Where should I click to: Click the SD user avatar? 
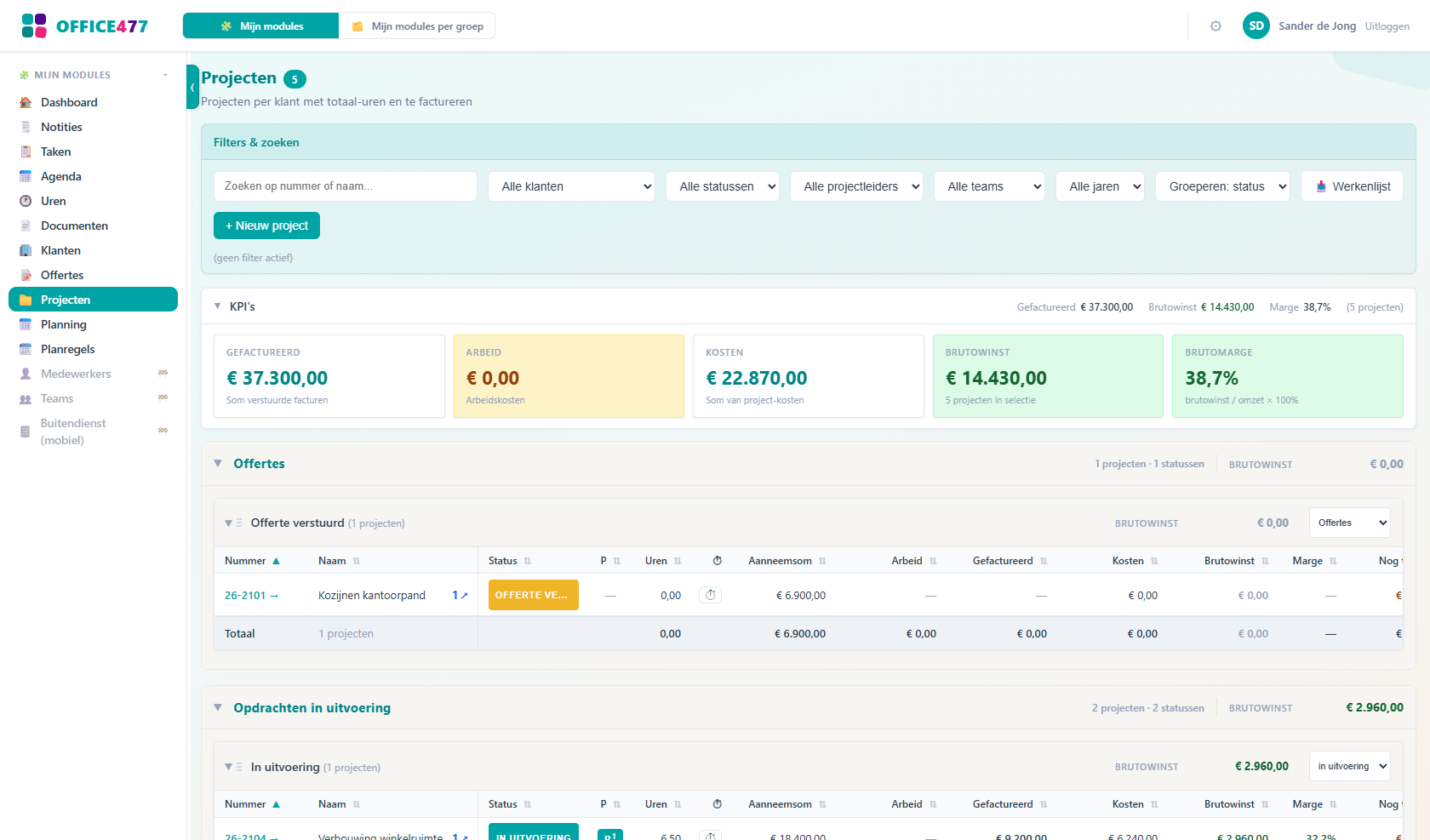pyautogui.click(x=1256, y=26)
